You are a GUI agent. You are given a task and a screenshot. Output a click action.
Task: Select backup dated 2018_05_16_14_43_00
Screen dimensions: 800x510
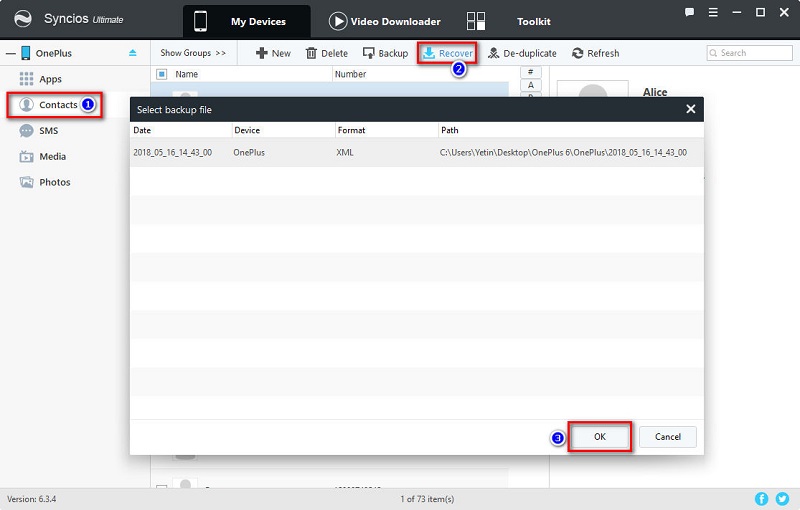tap(172, 152)
